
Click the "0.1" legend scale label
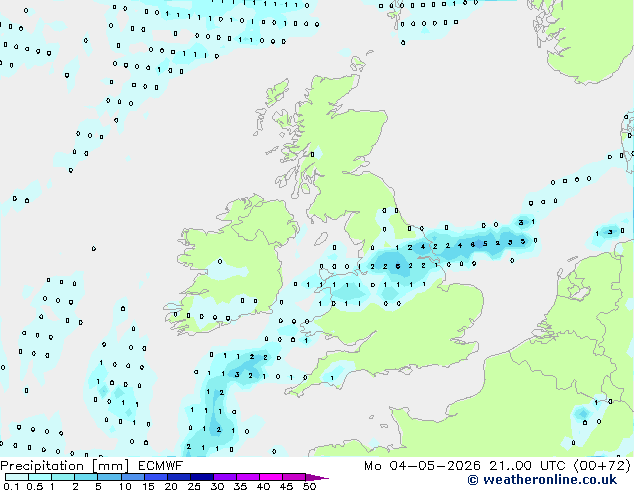coord(11,486)
